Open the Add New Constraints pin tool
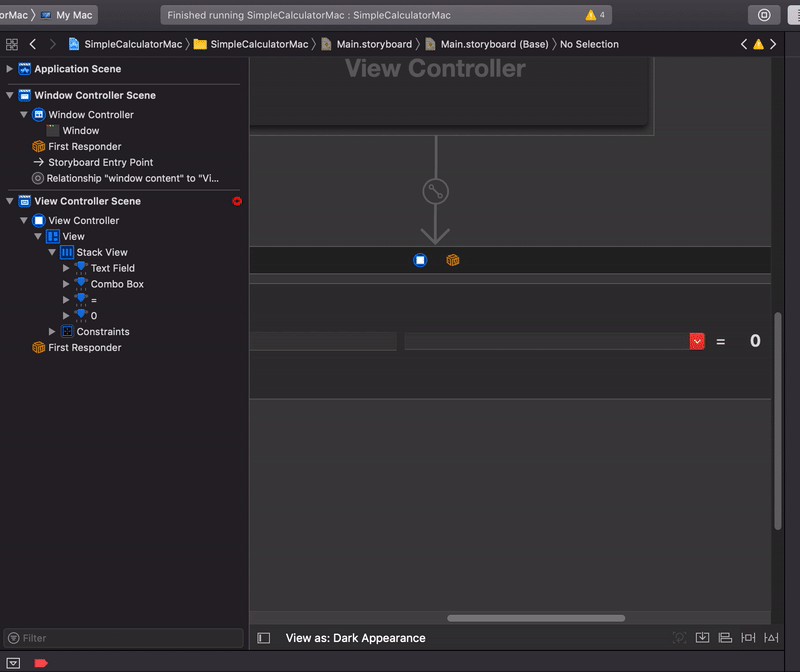 point(747,637)
